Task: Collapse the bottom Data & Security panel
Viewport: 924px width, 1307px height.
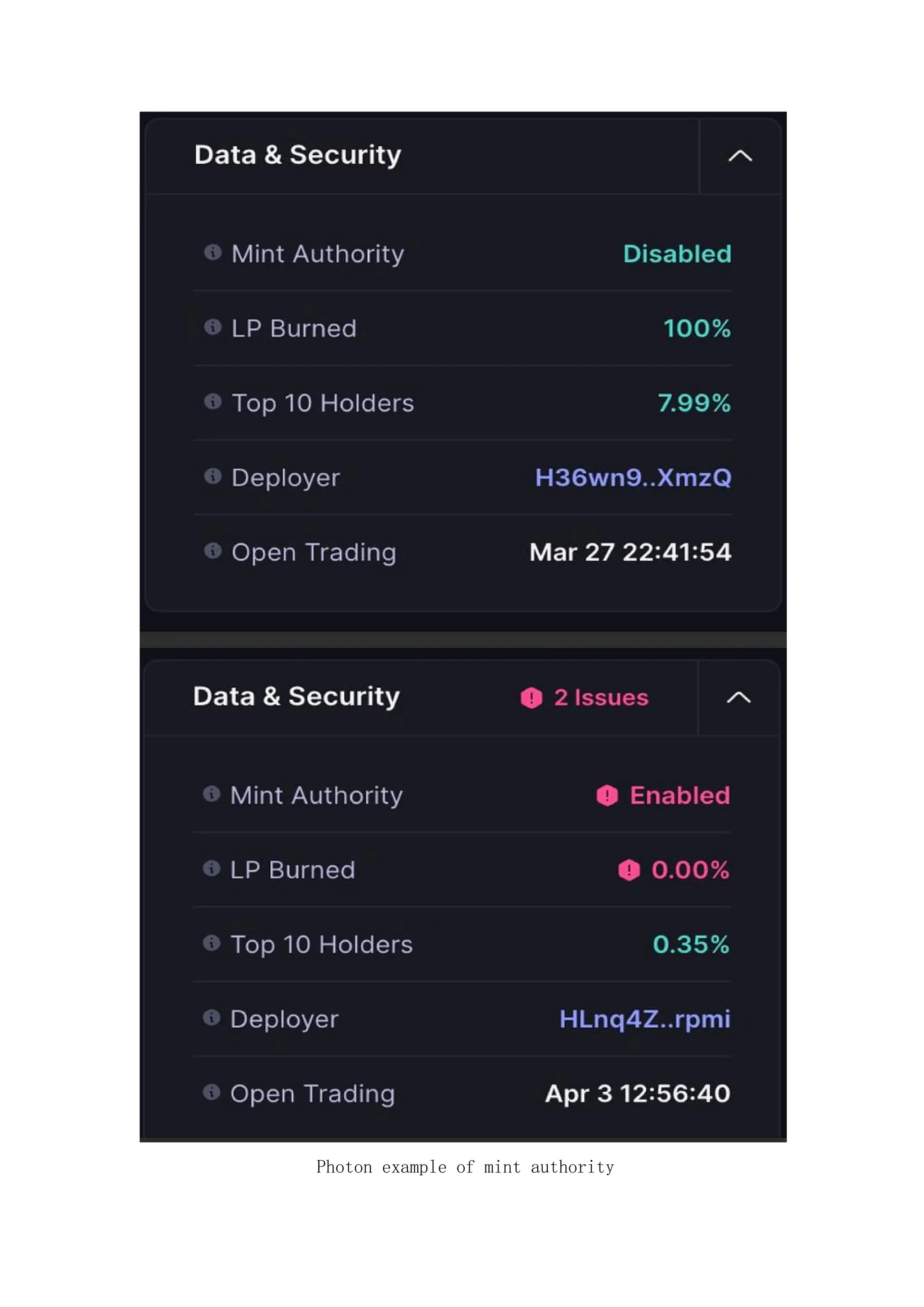Action: pos(739,697)
